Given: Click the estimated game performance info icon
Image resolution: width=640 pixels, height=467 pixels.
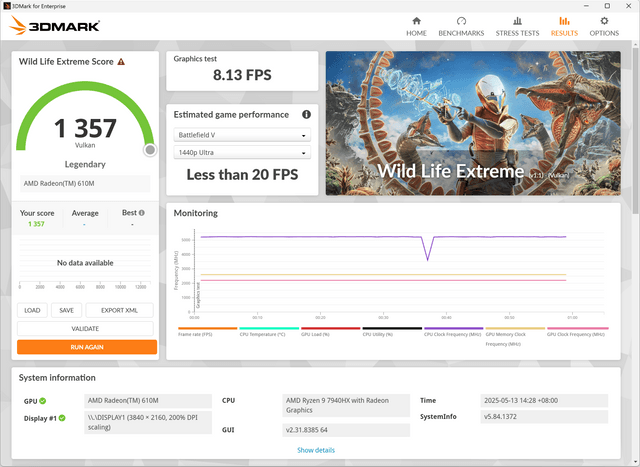Looking at the screenshot, I should (x=306, y=115).
